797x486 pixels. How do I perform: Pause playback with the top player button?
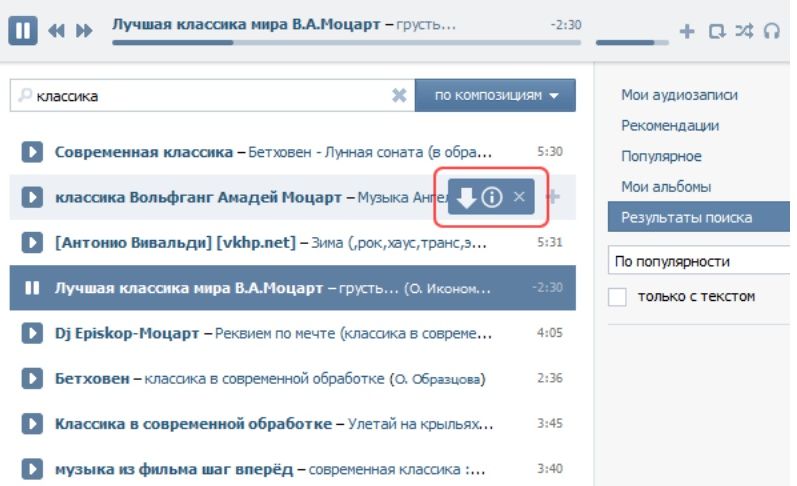23,31
